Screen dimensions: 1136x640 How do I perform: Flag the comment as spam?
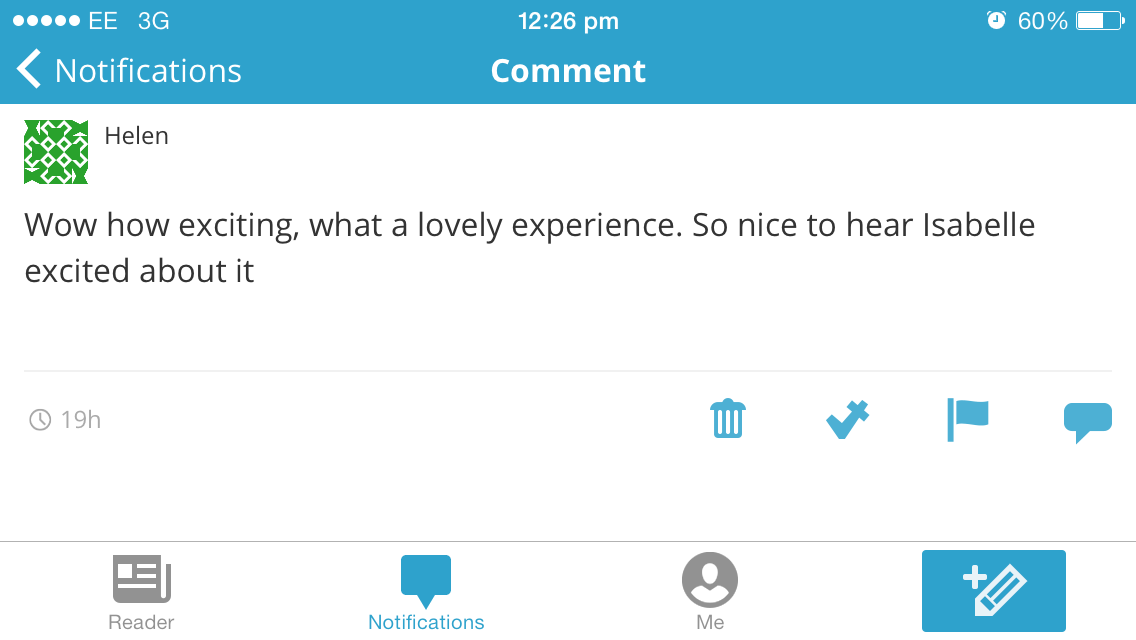click(x=967, y=418)
